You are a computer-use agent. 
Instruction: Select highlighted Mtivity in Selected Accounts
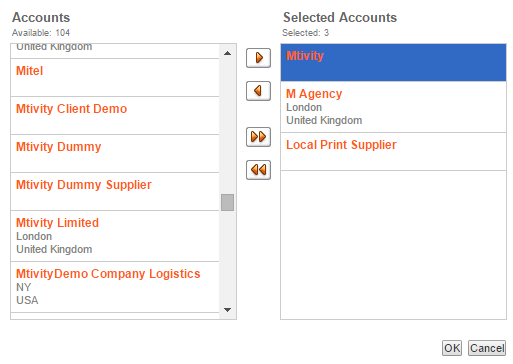(393, 62)
